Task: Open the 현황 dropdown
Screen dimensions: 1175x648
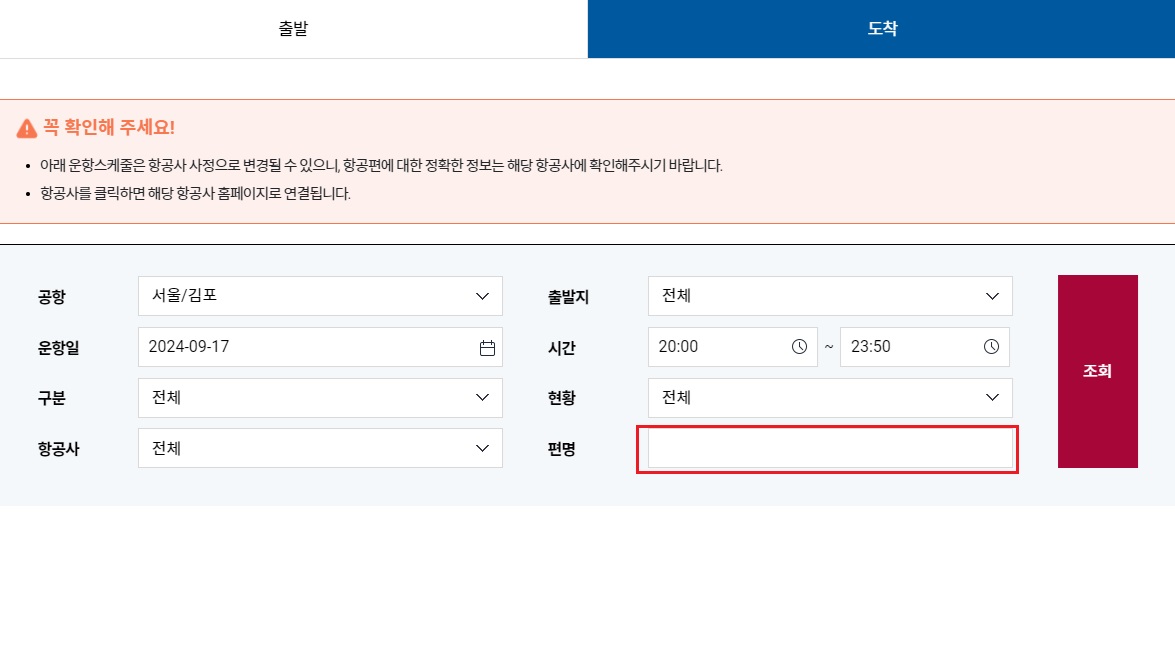Action: [x=830, y=397]
